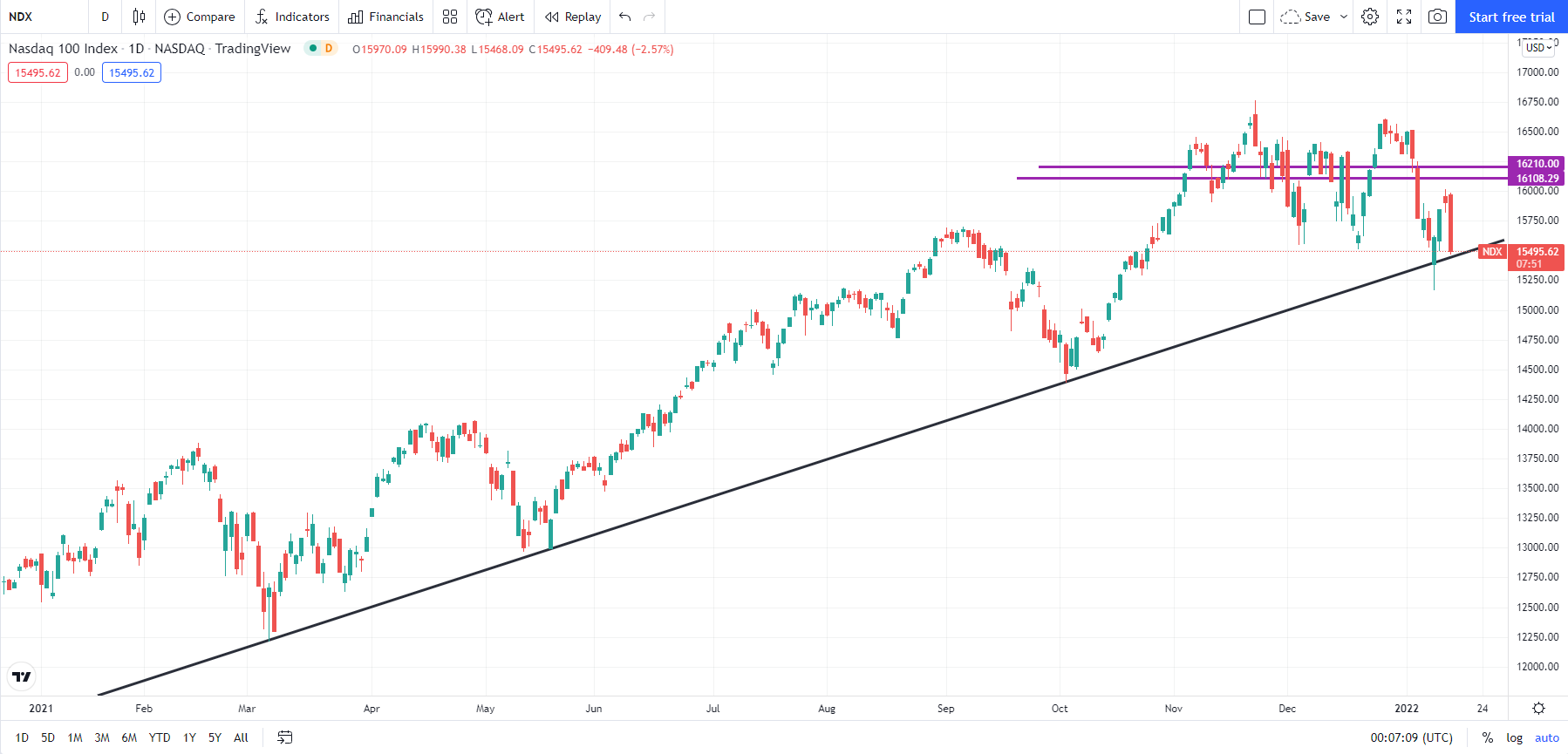Redo the last chart action

(x=649, y=17)
